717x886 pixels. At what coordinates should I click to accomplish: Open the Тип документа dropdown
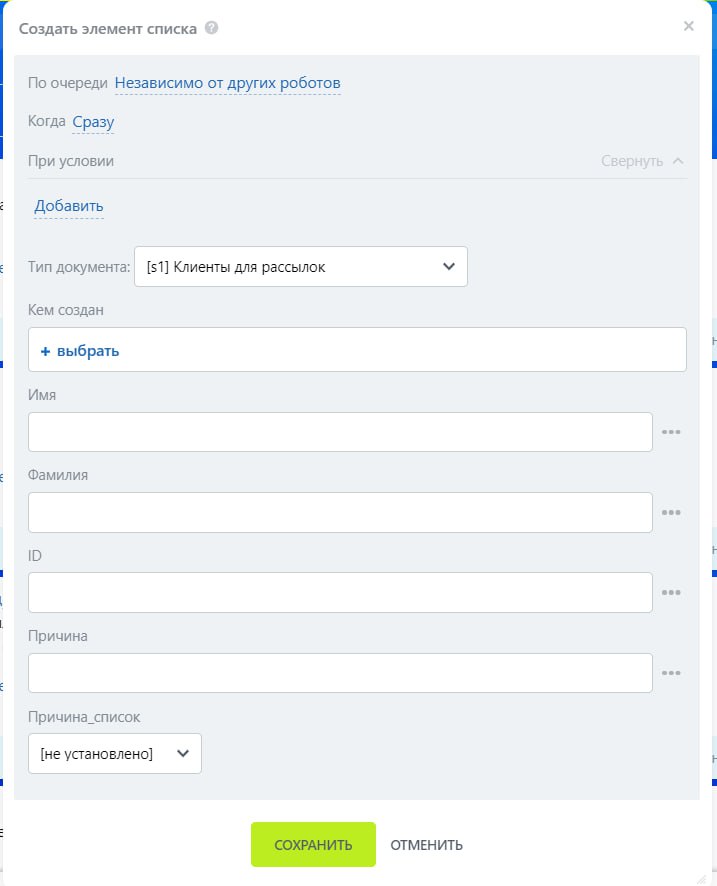301,267
